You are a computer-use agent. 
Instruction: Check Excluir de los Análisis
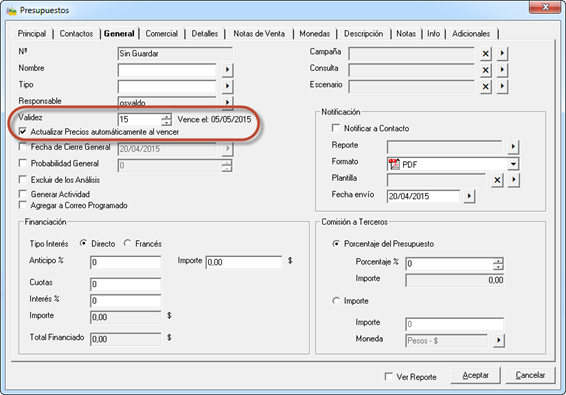point(23,179)
